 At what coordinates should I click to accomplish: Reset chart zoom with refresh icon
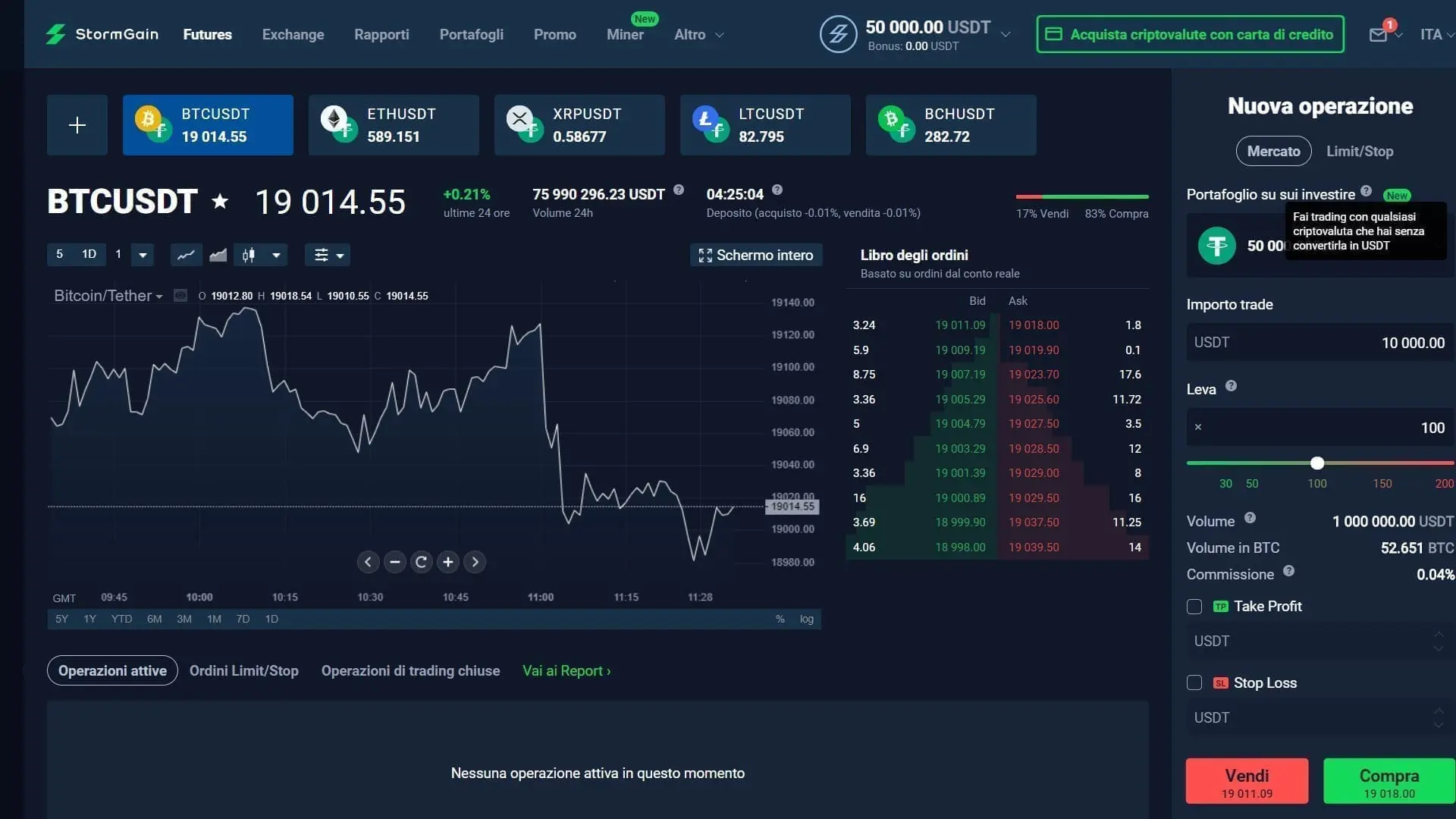tap(421, 561)
